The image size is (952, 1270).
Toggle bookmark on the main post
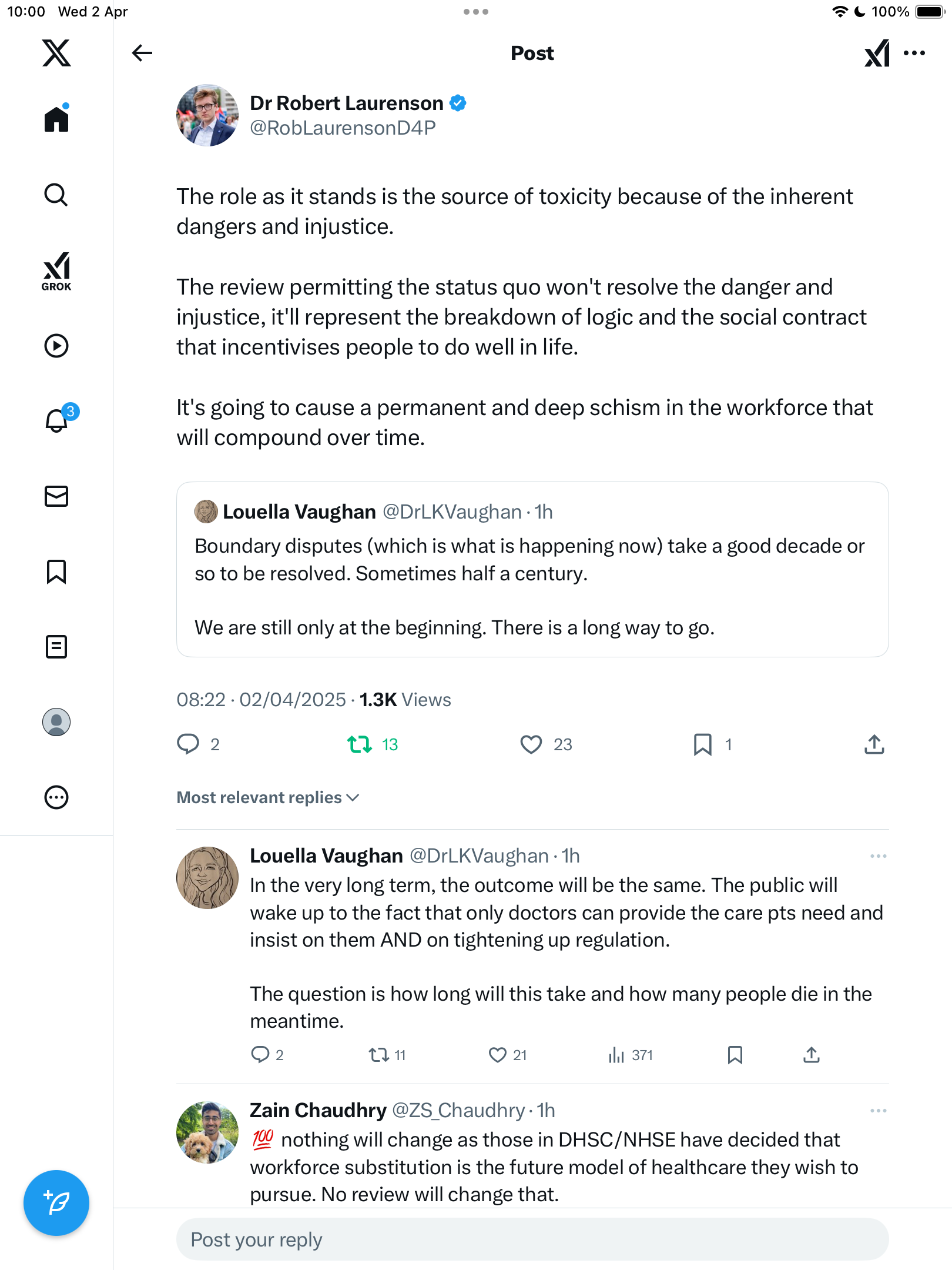click(703, 744)
